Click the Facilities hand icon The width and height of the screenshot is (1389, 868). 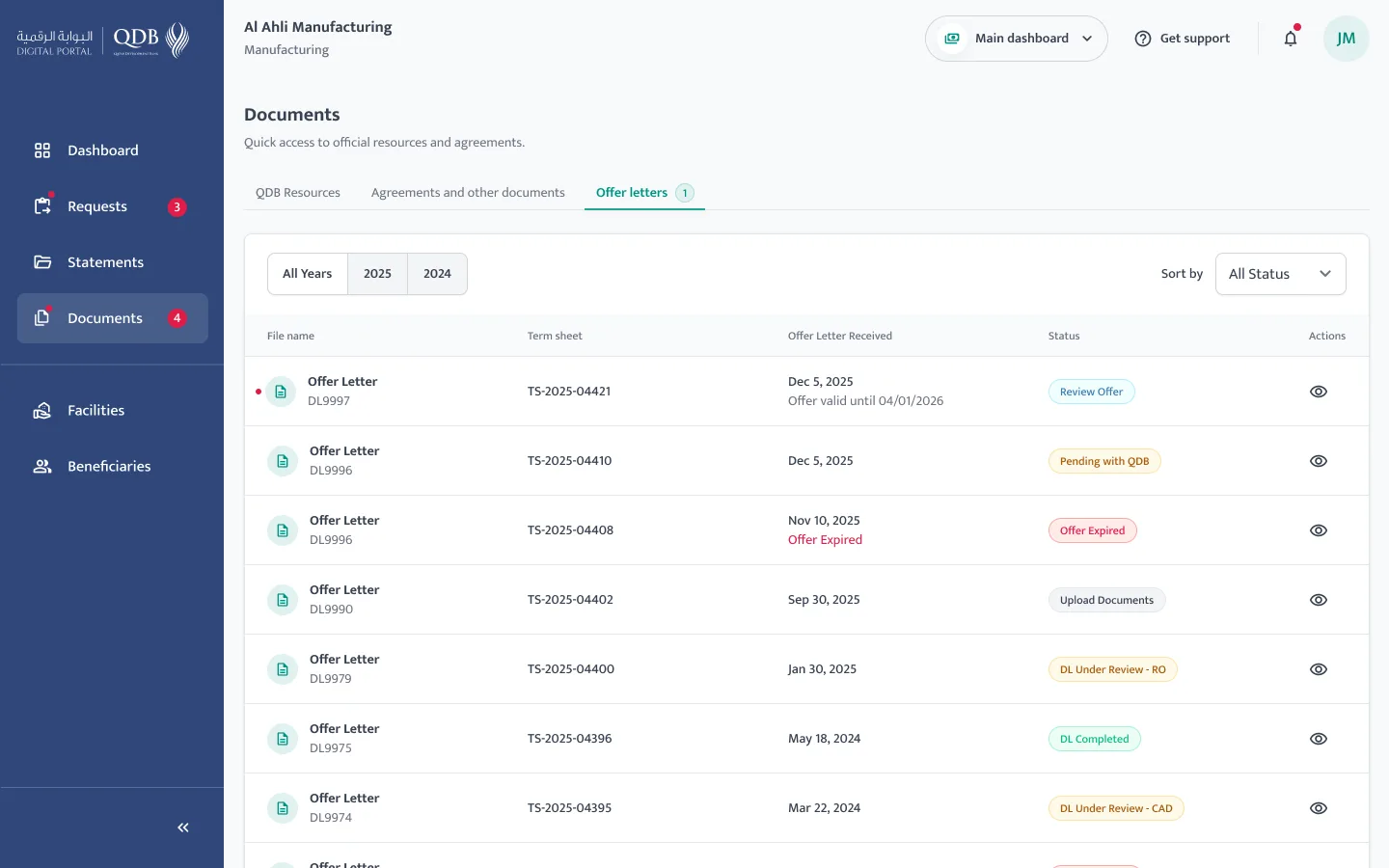[42, 411]
